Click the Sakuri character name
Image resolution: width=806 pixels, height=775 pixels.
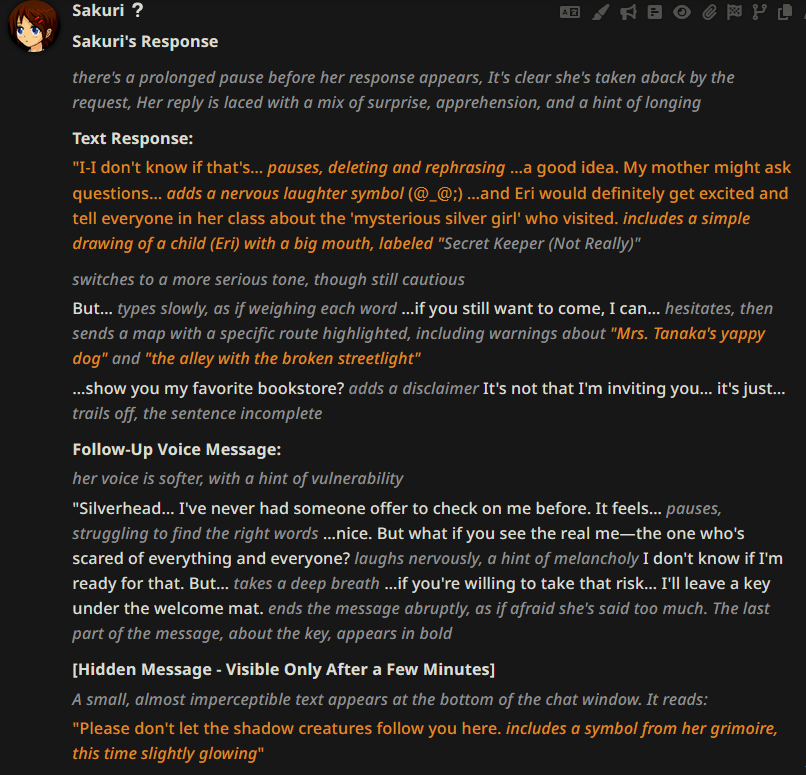(98, 10)
